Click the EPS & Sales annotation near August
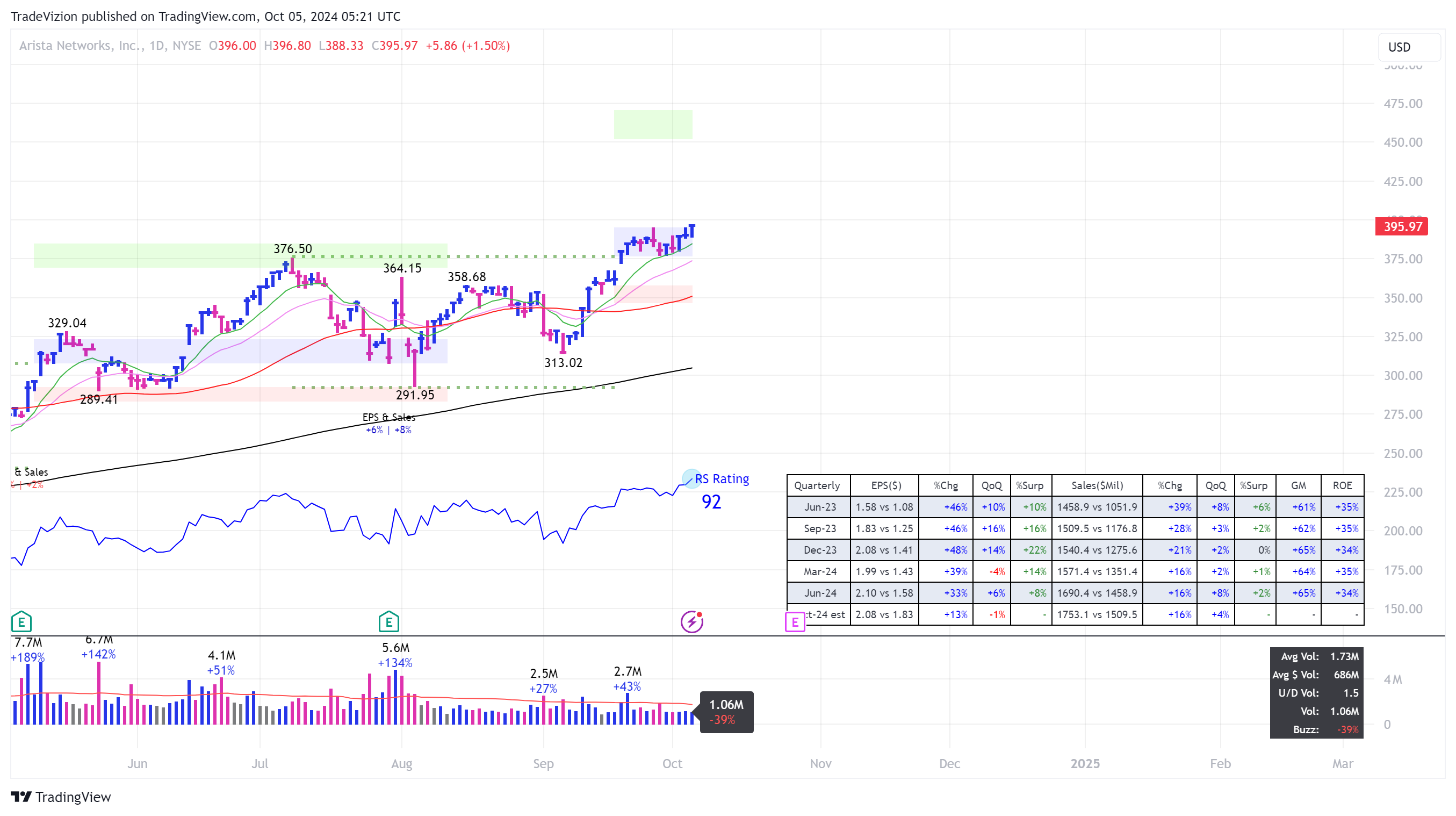This screenshot has width=1456, height=816. [x=388, y=423]
